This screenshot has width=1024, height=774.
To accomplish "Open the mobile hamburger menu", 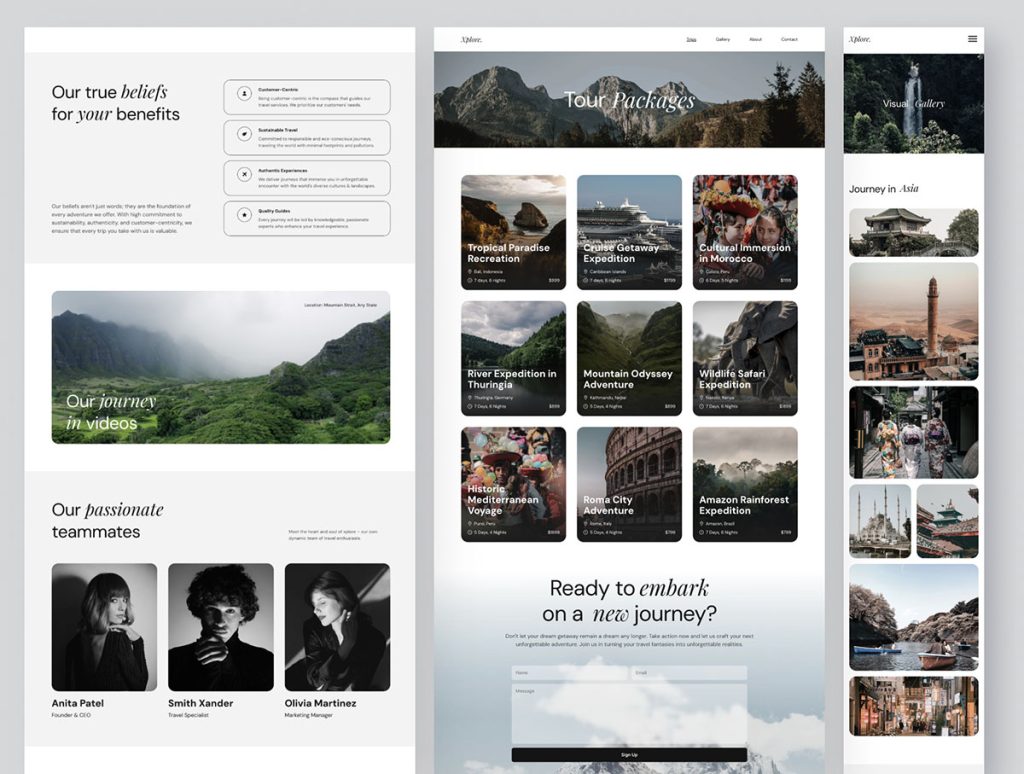I will 972,39.
